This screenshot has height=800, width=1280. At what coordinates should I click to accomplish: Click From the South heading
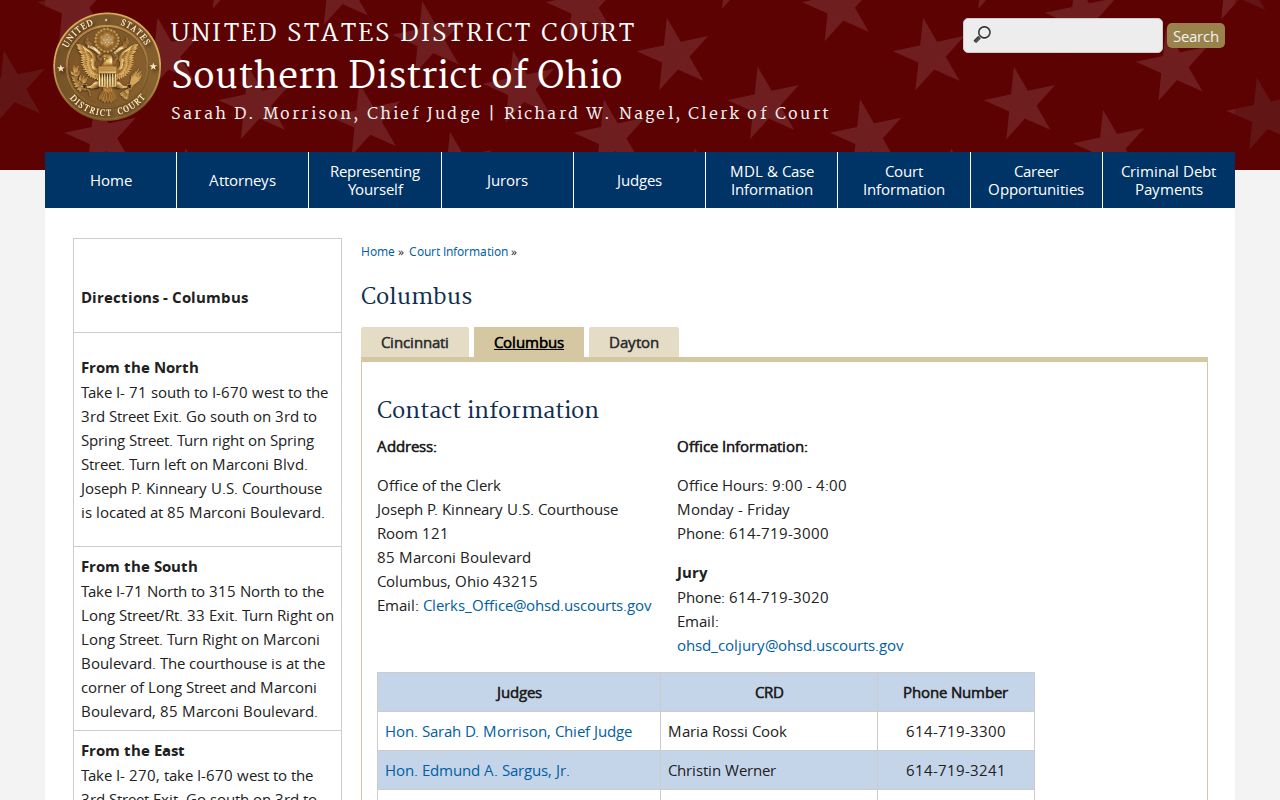tap(139, 566)
